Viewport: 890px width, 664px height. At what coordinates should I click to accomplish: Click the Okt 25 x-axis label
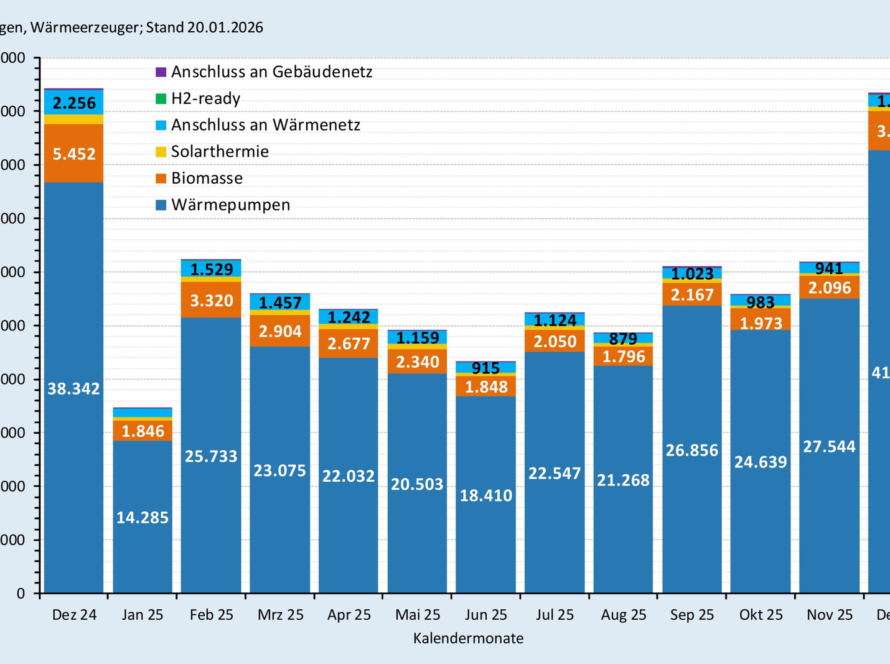pos(760,615)
